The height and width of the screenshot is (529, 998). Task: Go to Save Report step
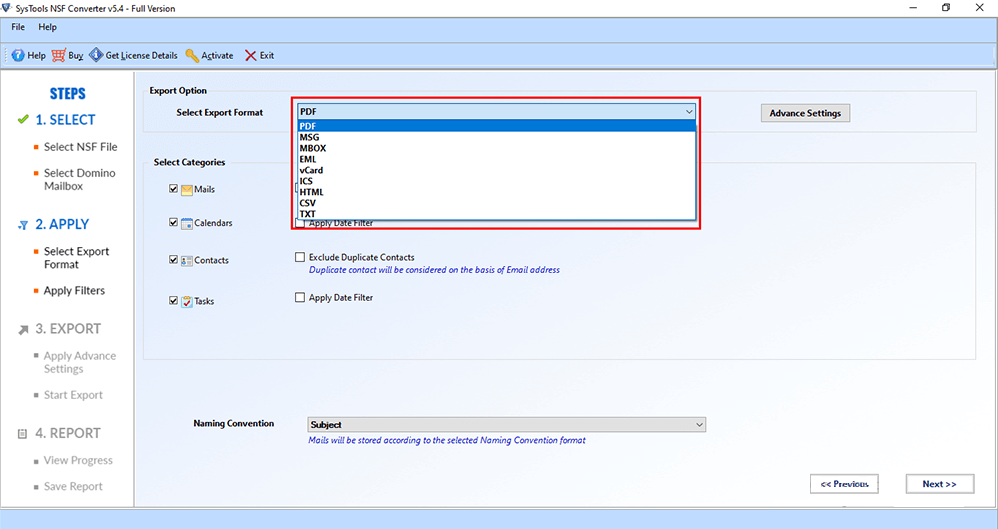[73, 486]
